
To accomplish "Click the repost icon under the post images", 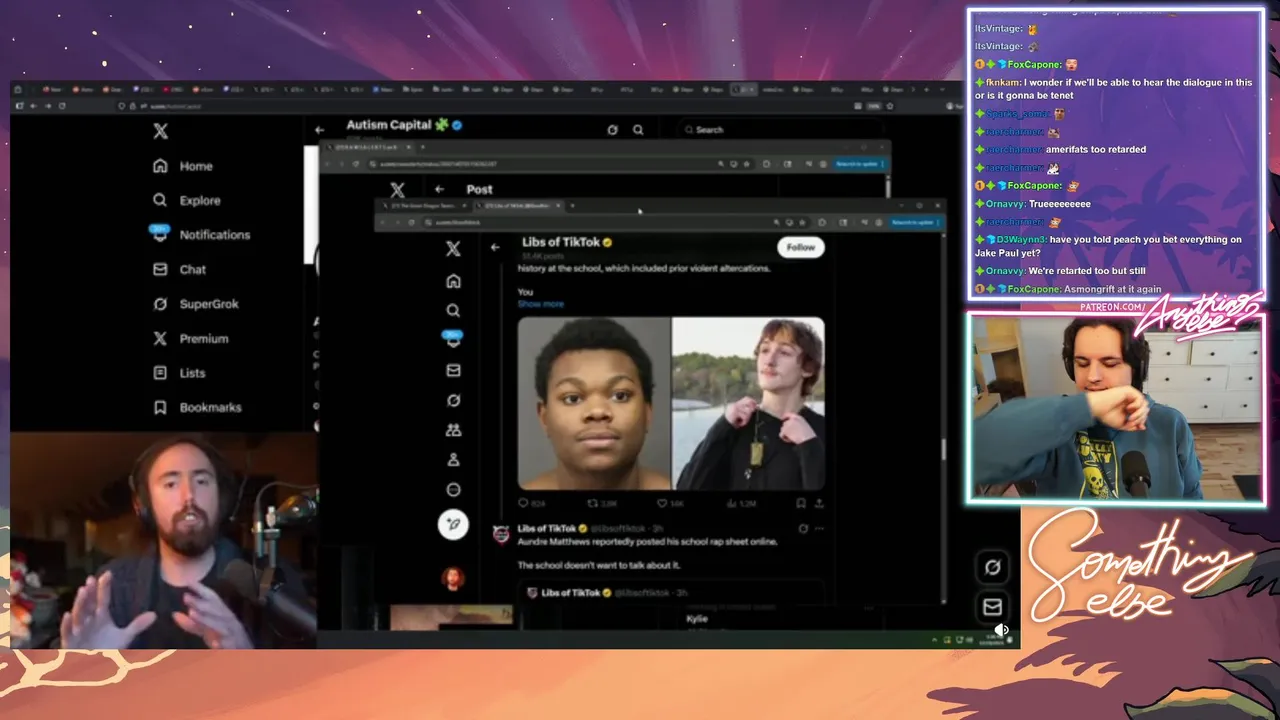I will (x=592, y=503).
